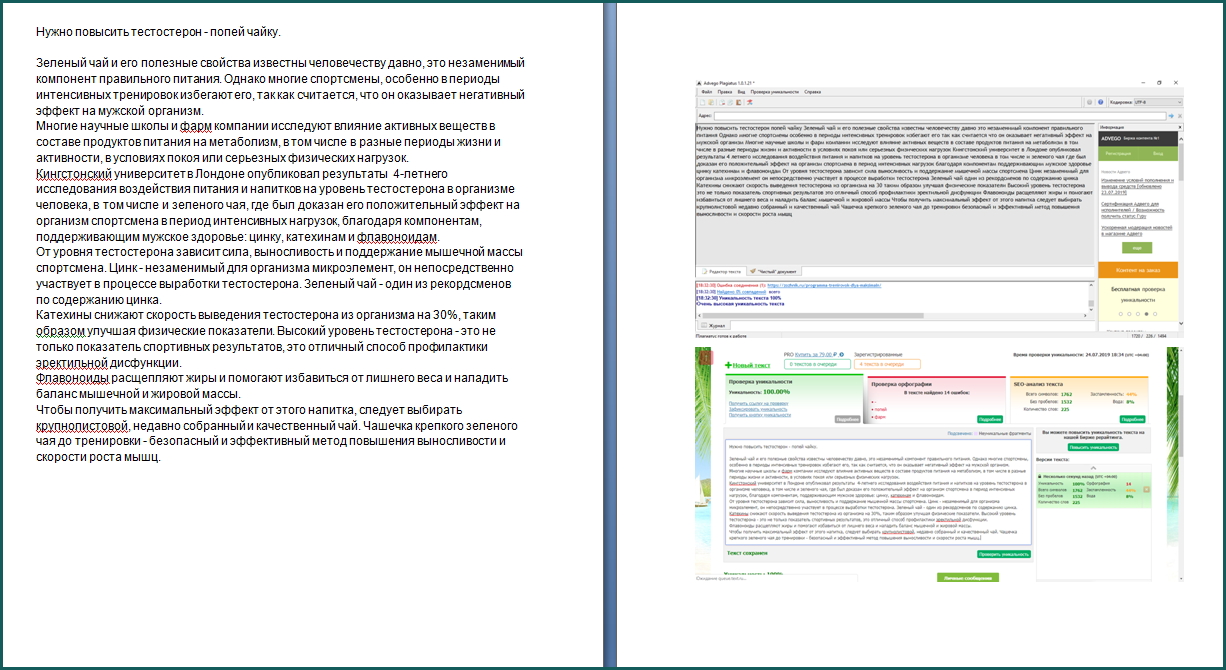Click the Адрес input field

coord(940,116)
